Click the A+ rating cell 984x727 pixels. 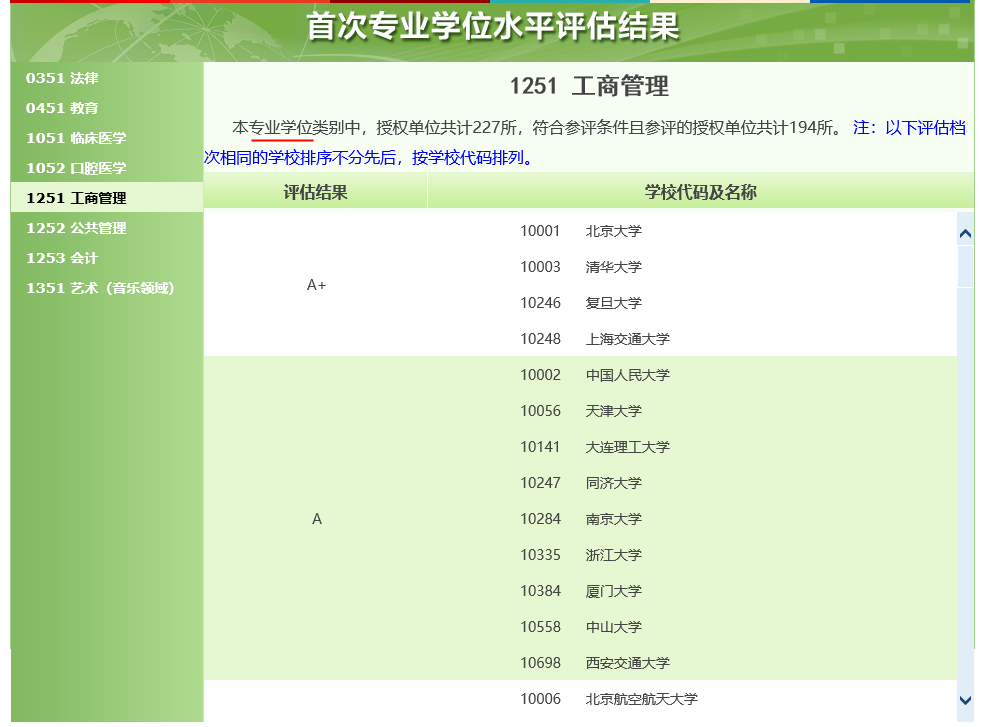(316, 285)
